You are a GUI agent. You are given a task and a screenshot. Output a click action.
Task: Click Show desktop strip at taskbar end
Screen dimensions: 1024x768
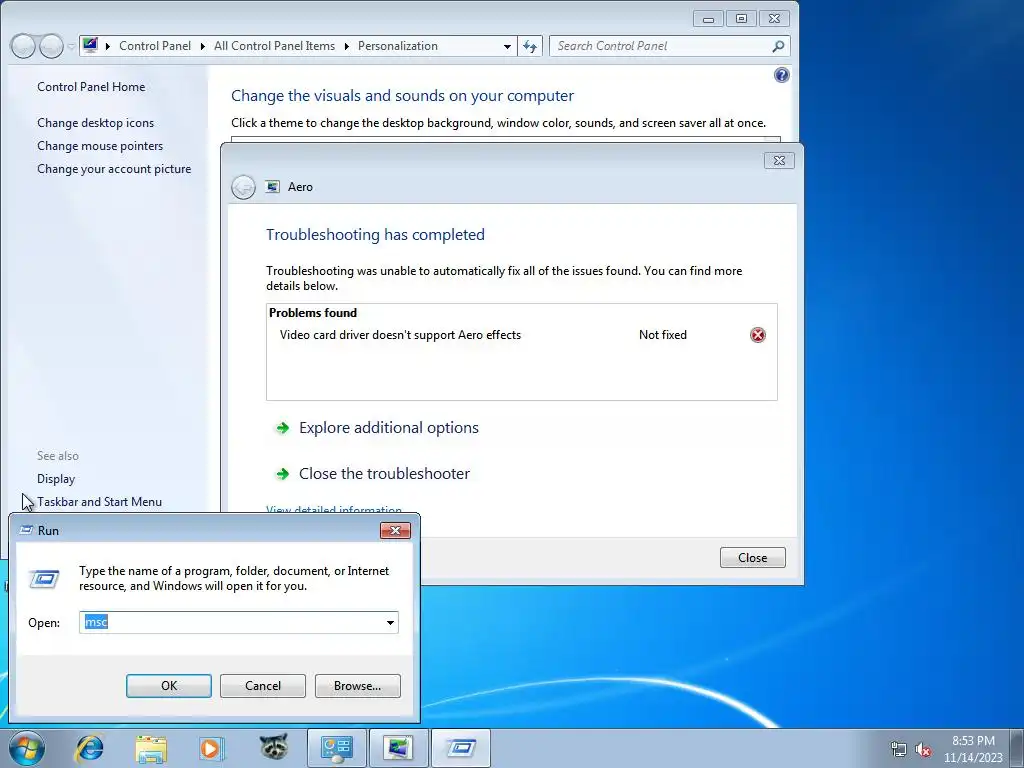[x=1018, y=748]
